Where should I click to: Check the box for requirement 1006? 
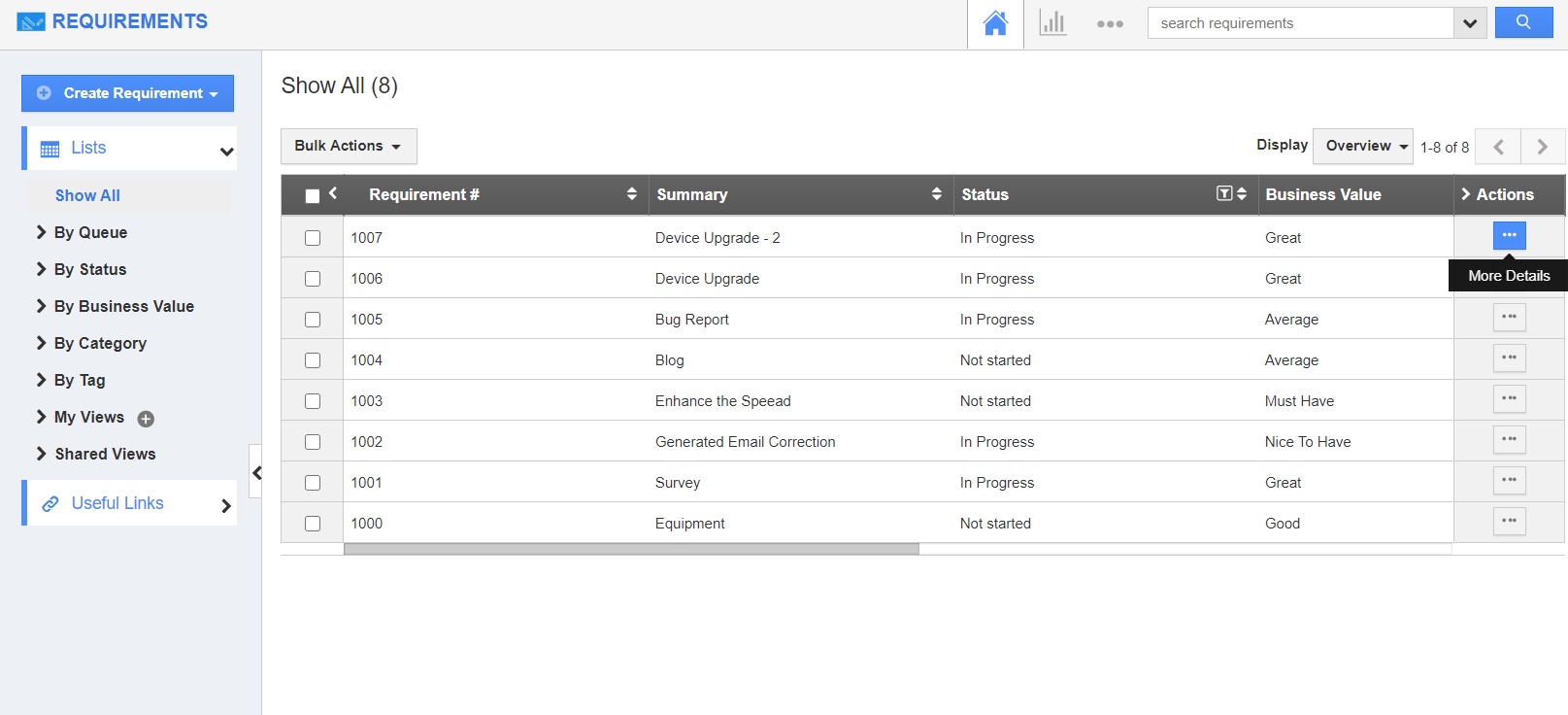pyautogui.click(x=313, y=279)
